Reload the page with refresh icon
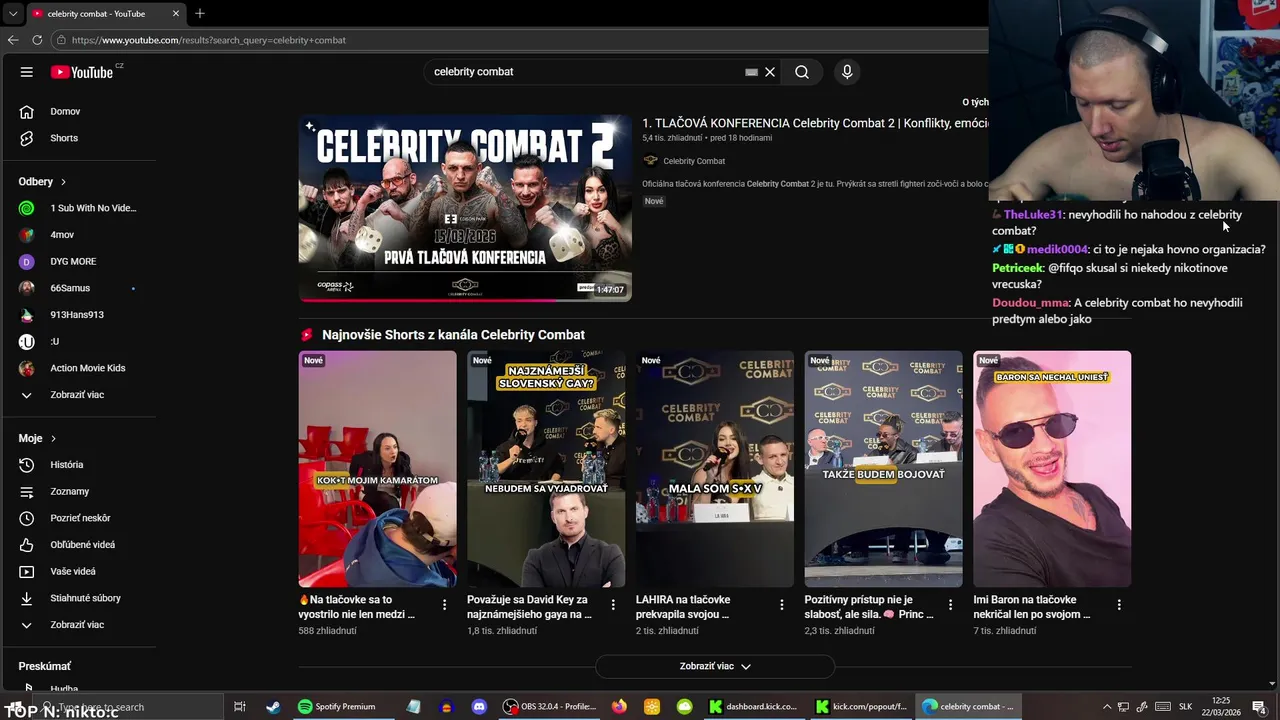 click(x=37, y=40)
